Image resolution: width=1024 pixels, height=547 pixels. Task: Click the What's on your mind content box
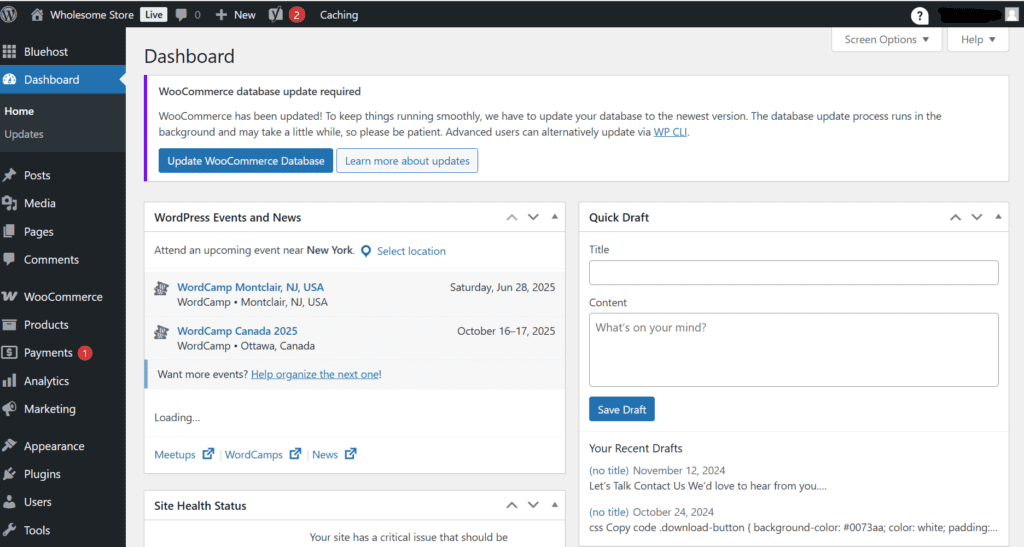(x=793, y=350)
